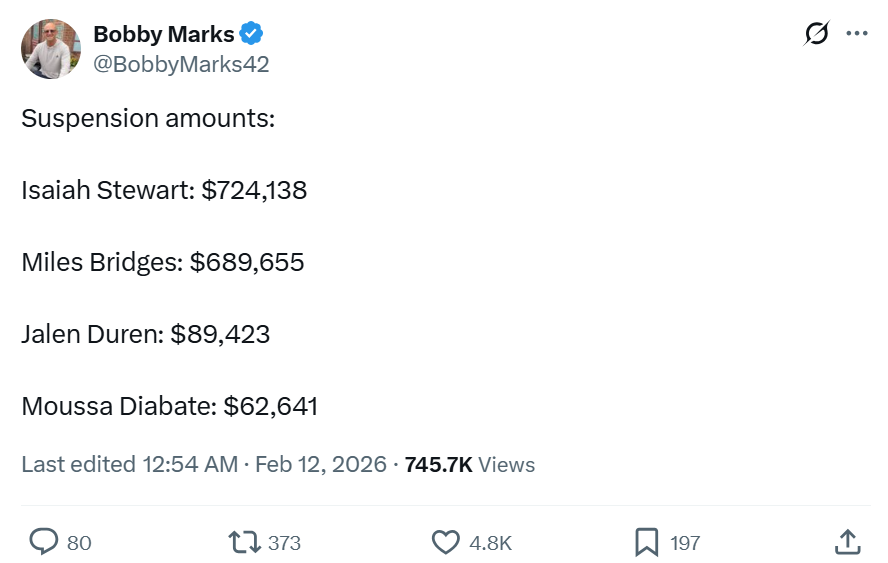The height and width of the screenshot is (563, 888).
Task: Click the blue verified checkmark badge
Action: 251,34
